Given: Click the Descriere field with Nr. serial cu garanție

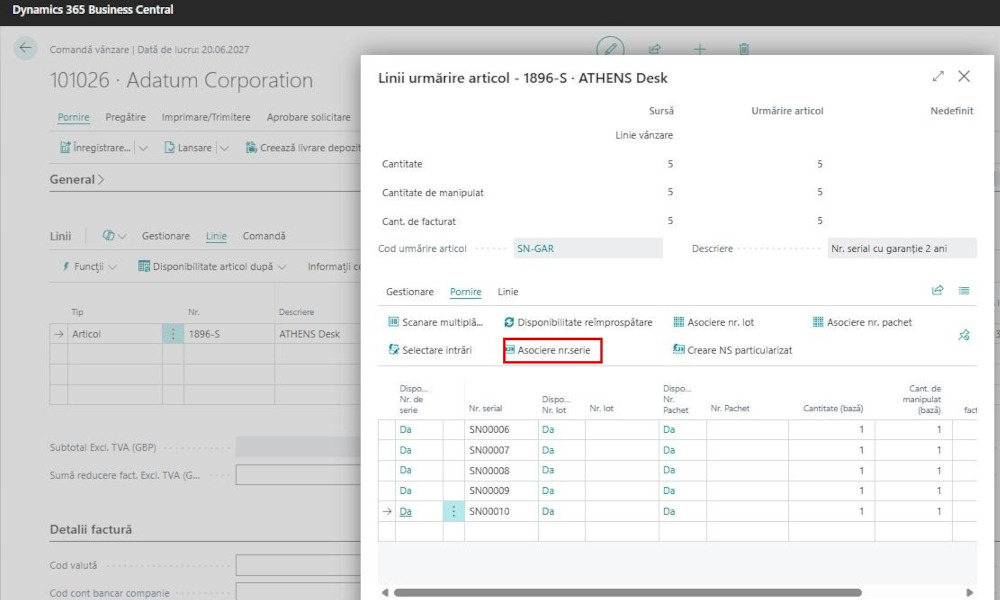Looking at the screenshot, I should tap(902, 249).
